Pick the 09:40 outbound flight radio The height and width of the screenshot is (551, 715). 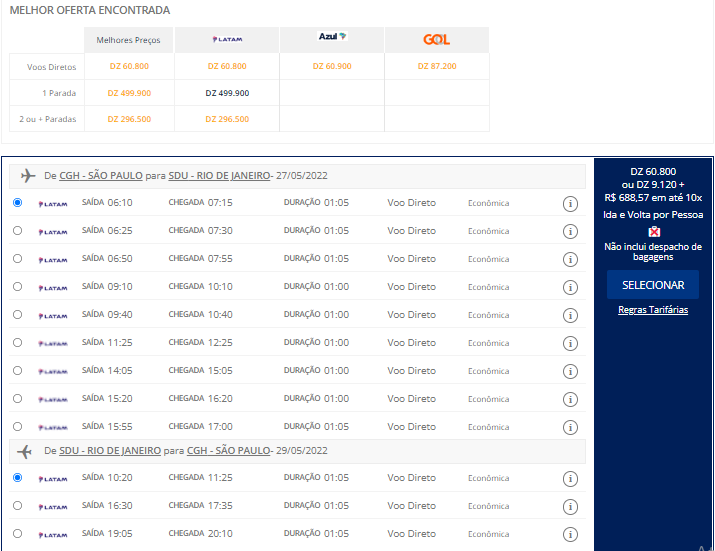[x=17, y=314]
